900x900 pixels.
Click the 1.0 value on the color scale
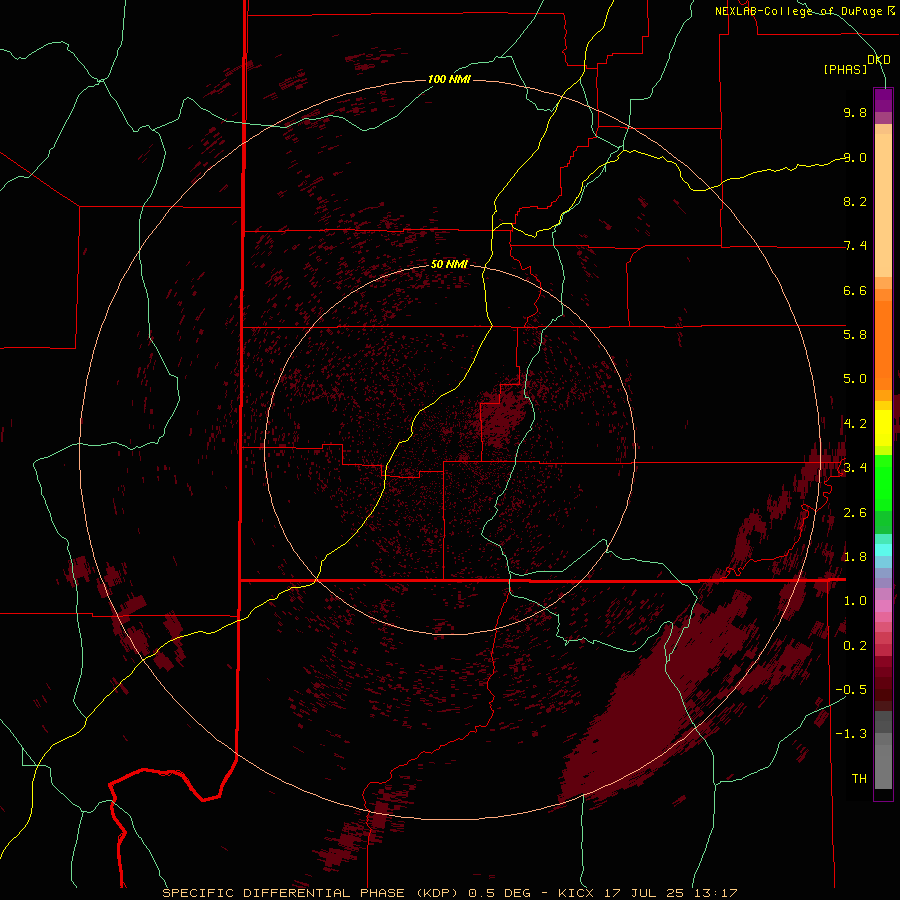[855, 601]
